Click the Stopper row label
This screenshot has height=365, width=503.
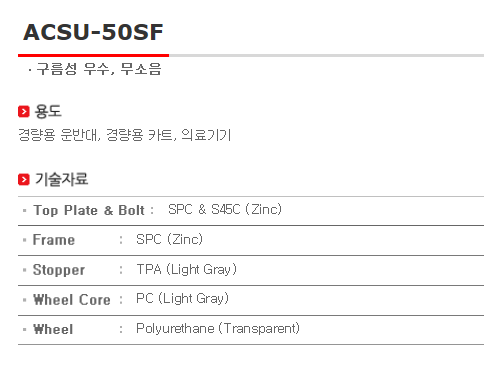(59, 270)
